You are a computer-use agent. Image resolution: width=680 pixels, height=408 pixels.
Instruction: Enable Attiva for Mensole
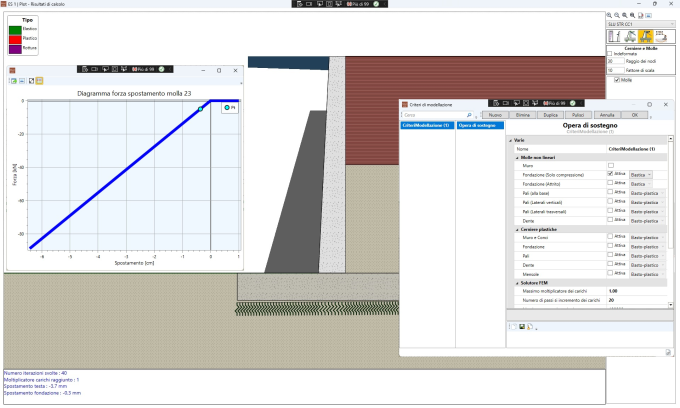[x=610, y=273]
